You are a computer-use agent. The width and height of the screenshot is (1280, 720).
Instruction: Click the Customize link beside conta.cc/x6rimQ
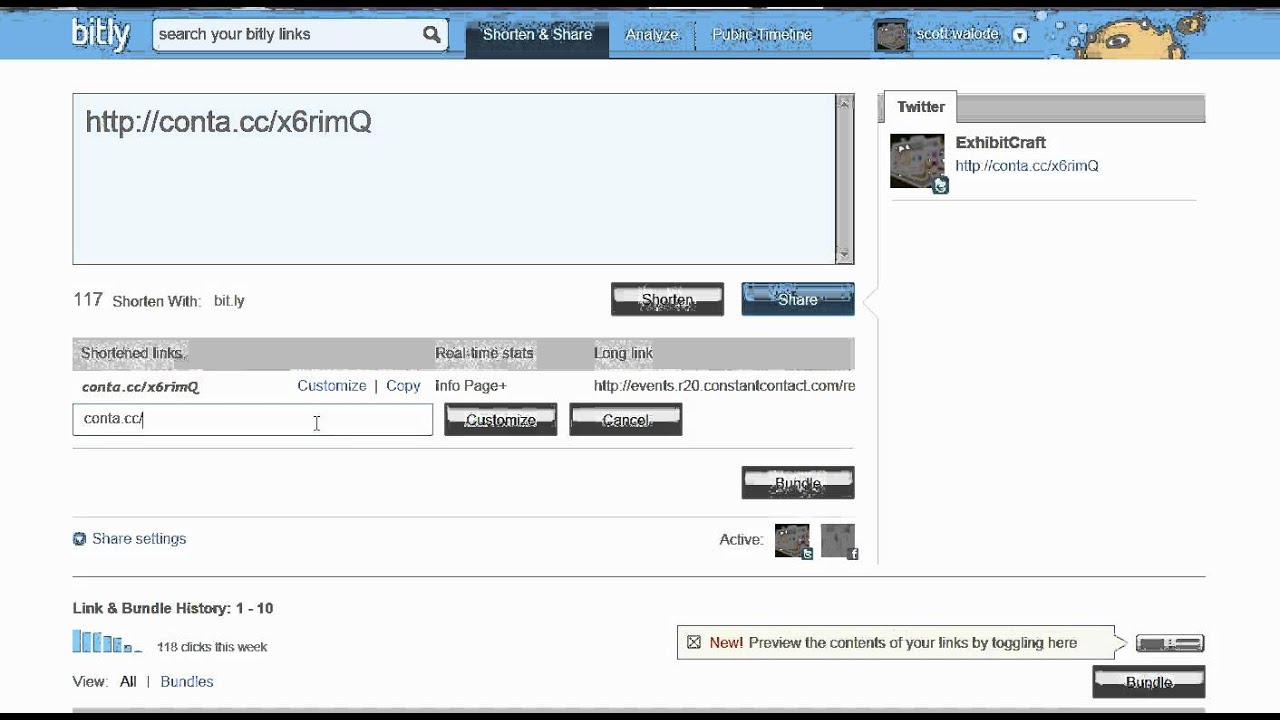[332, 386]
